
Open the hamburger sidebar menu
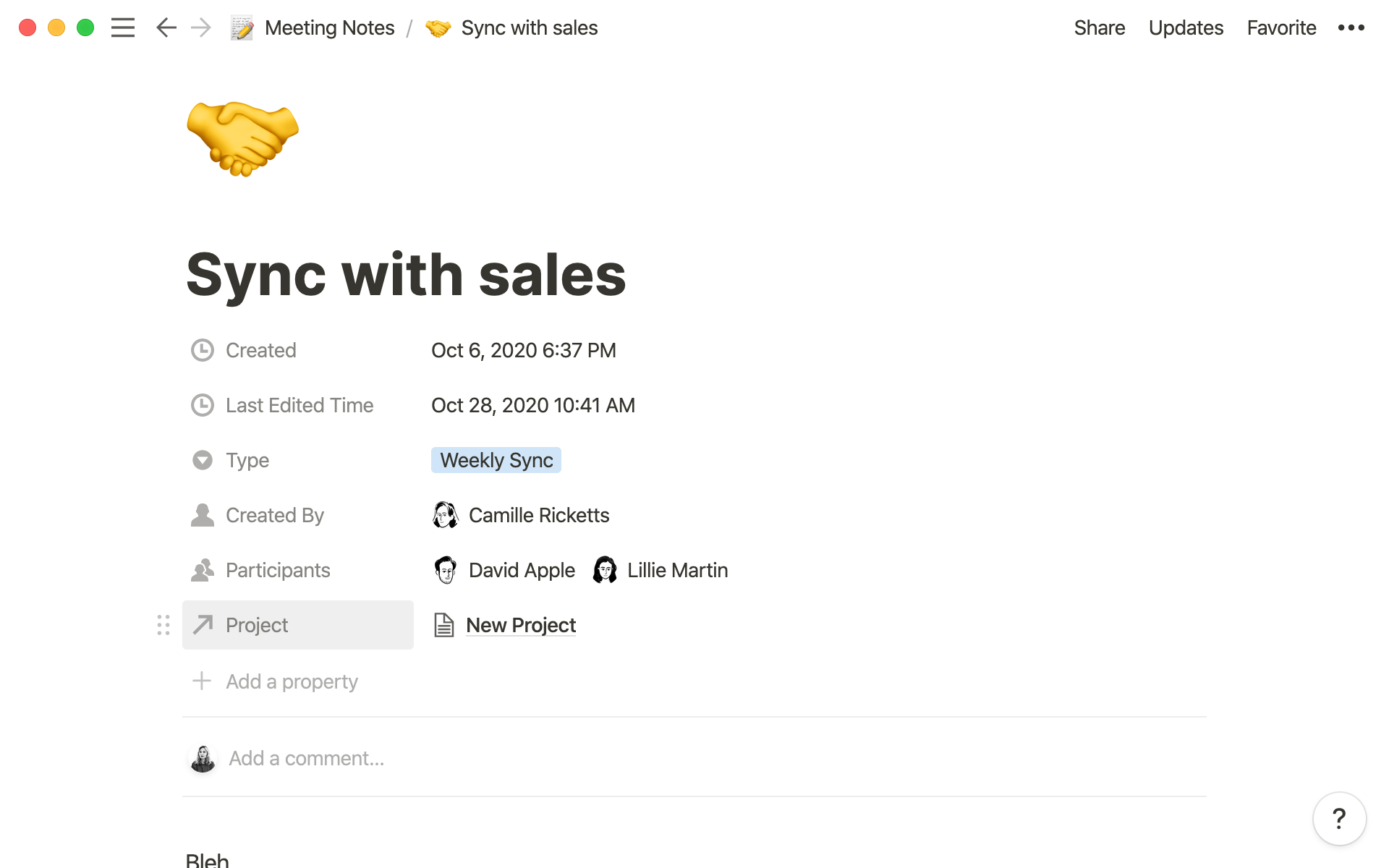[x=122, y=27]
